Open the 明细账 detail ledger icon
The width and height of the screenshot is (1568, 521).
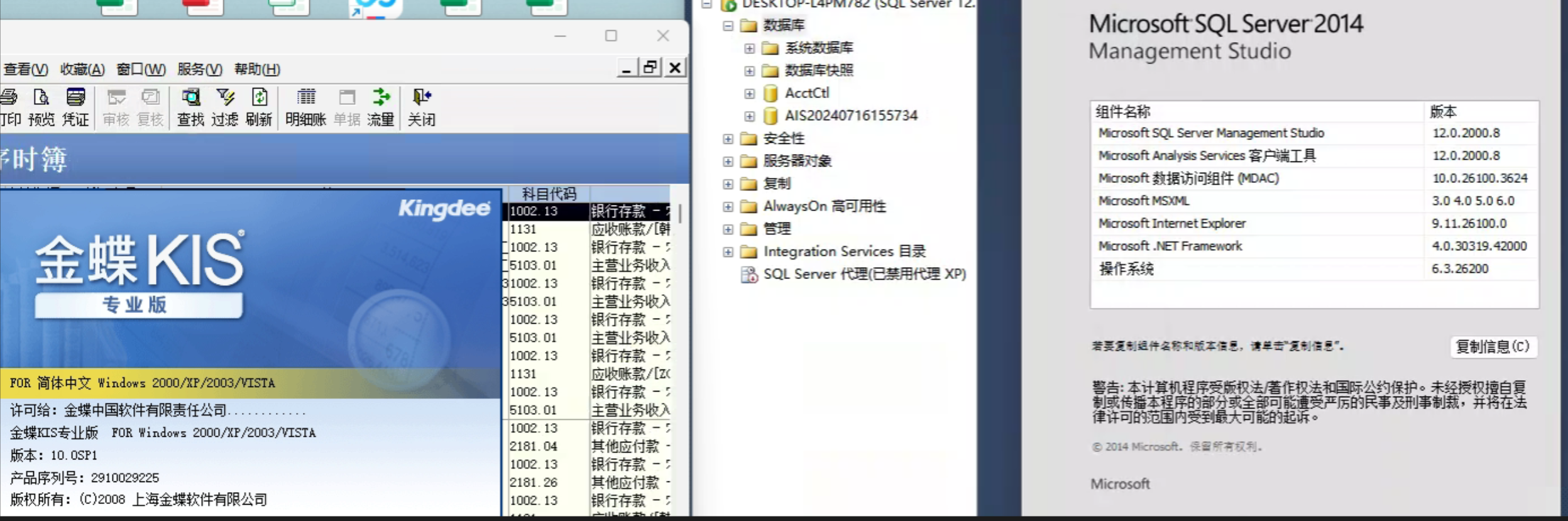click(306, 107)
